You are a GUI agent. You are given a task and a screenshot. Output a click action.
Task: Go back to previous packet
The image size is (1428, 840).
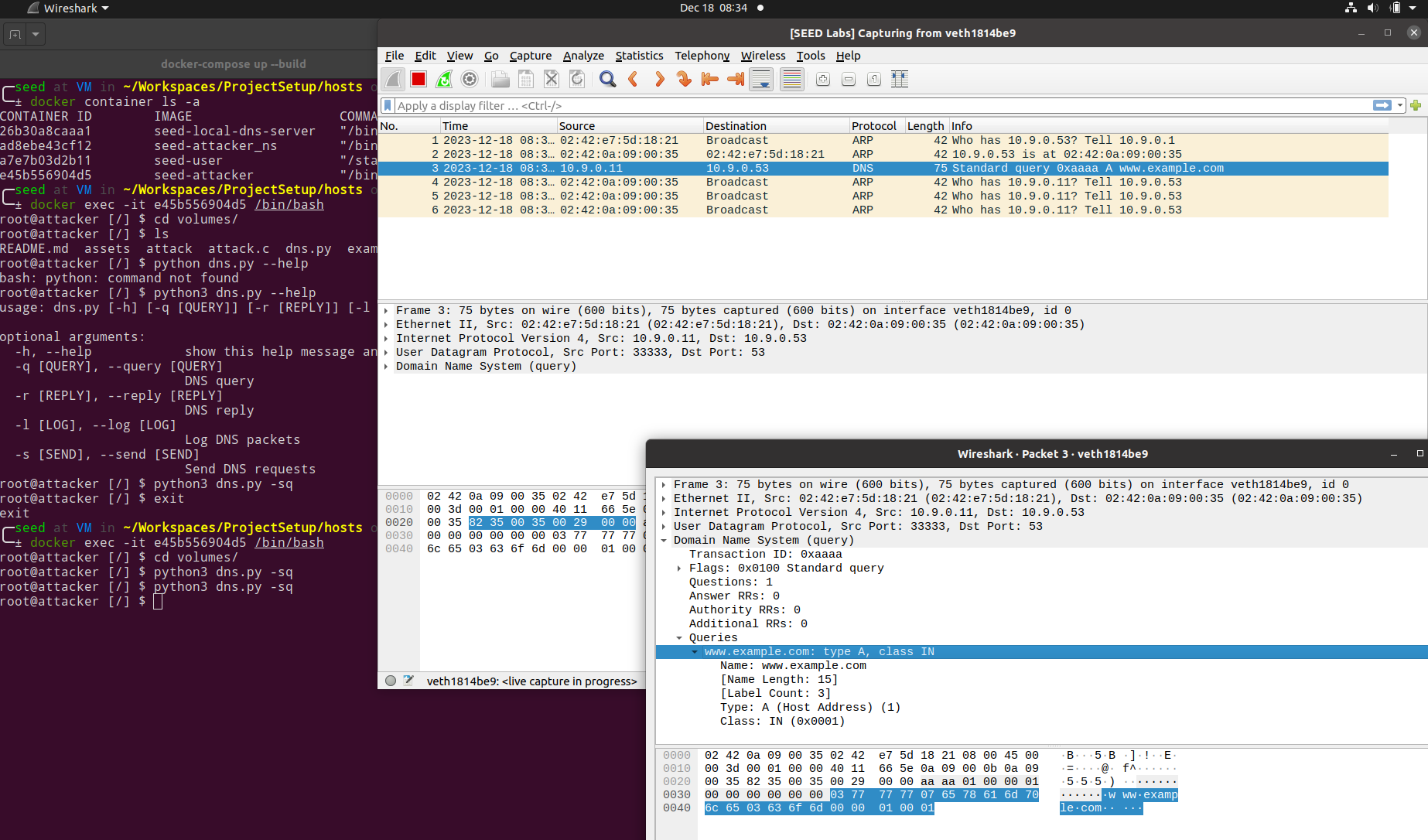(634, 79)
